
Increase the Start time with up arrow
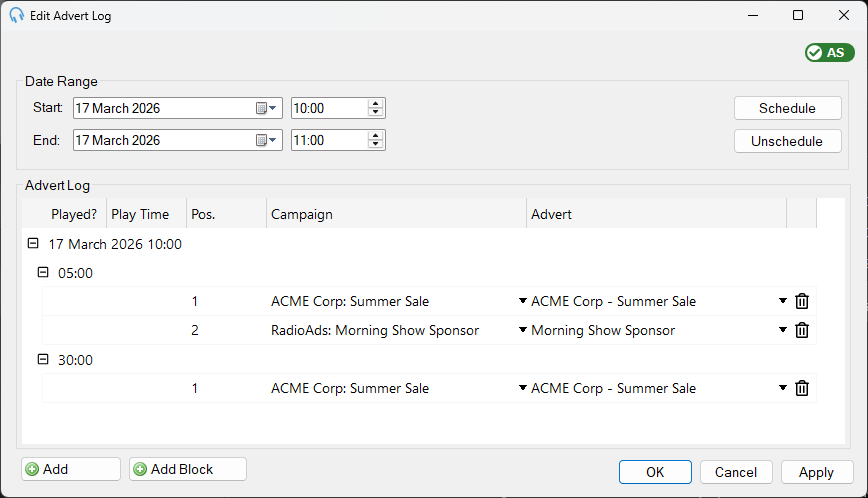(376, 103)
